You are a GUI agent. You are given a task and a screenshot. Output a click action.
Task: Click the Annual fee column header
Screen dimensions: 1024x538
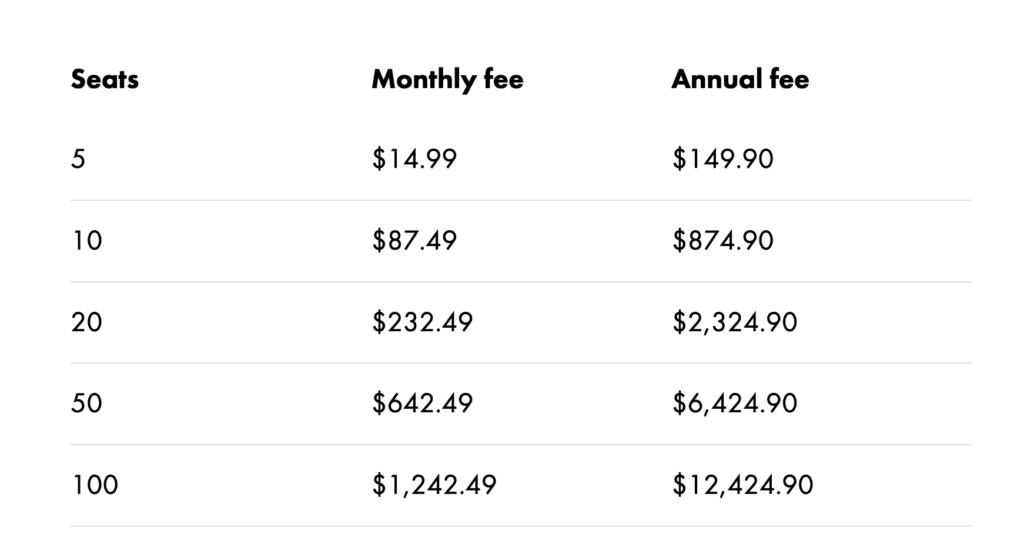pyautogui.click(x=740, y=80)
